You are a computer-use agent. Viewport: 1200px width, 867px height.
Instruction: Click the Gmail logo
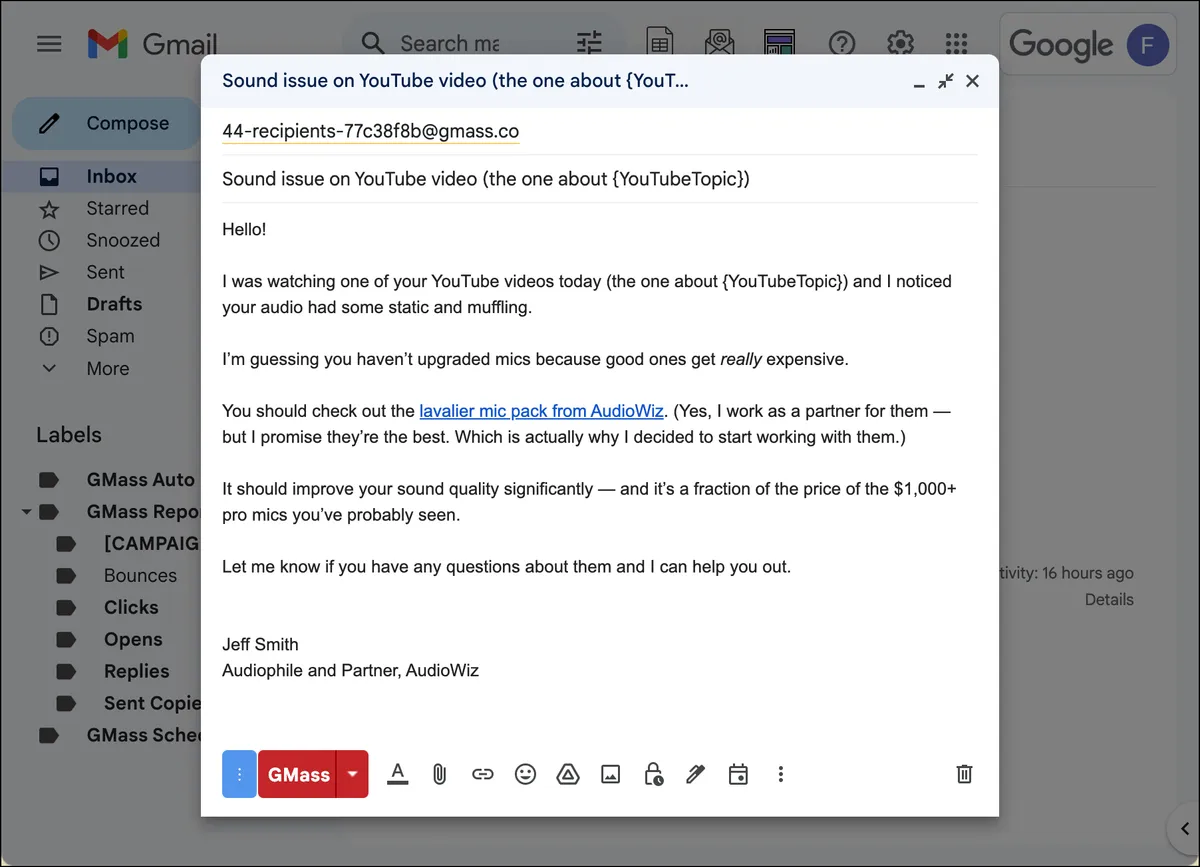click(x=152, y=44)
